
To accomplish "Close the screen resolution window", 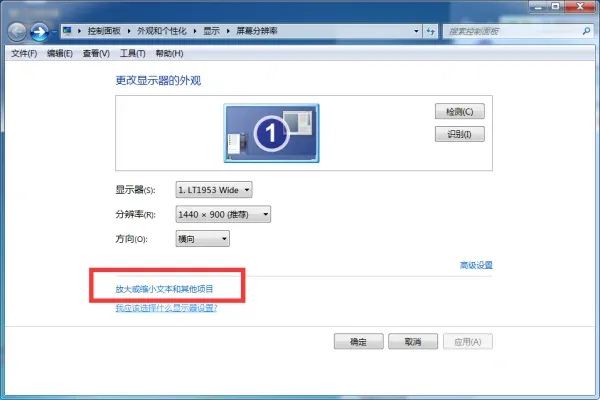I will point(580,7).
